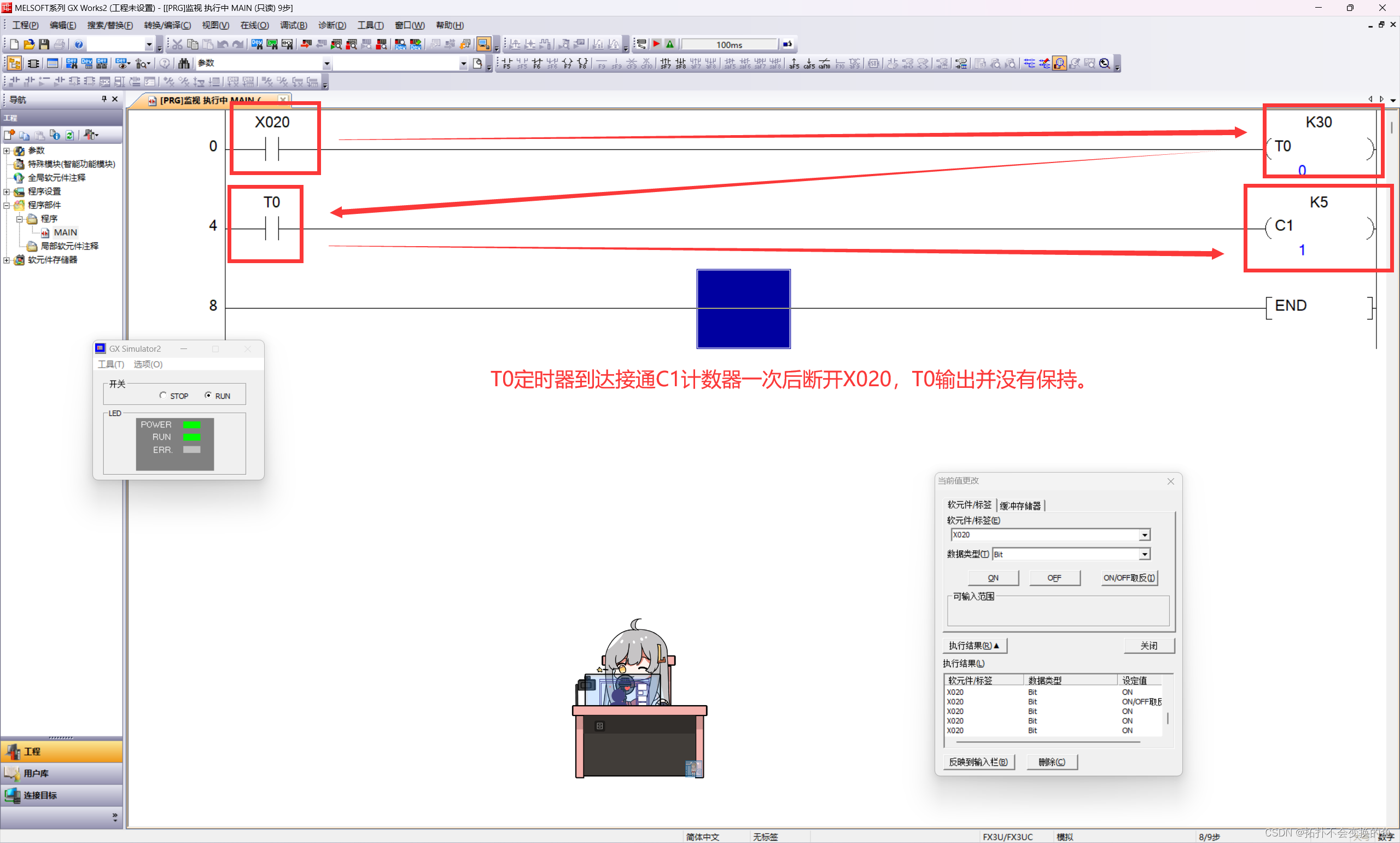Click the red simulation play icon
The width and height of the screenshot is (1400, 843).
(657, 44)
